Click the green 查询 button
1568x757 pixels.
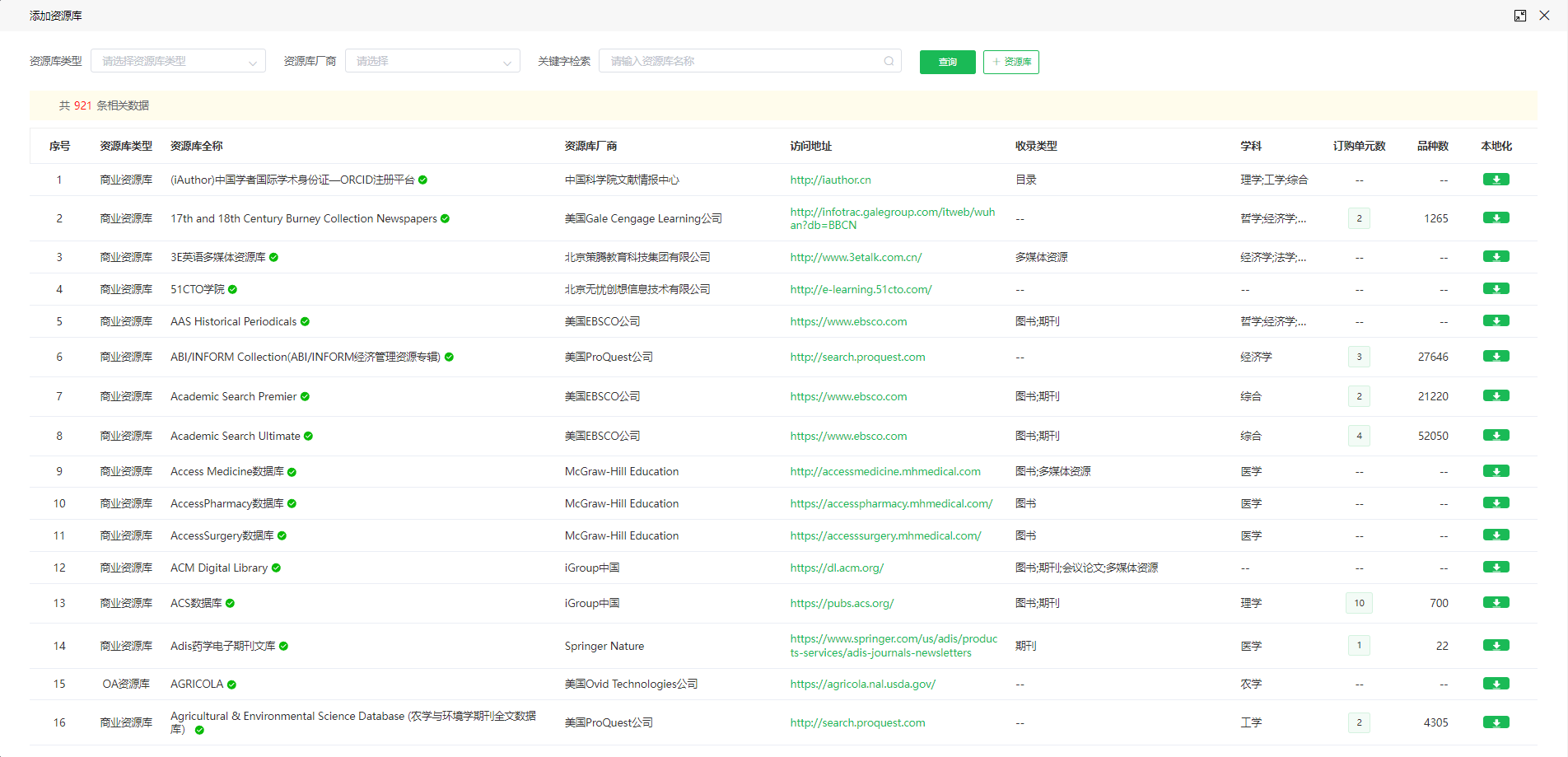tap(947, 62)
